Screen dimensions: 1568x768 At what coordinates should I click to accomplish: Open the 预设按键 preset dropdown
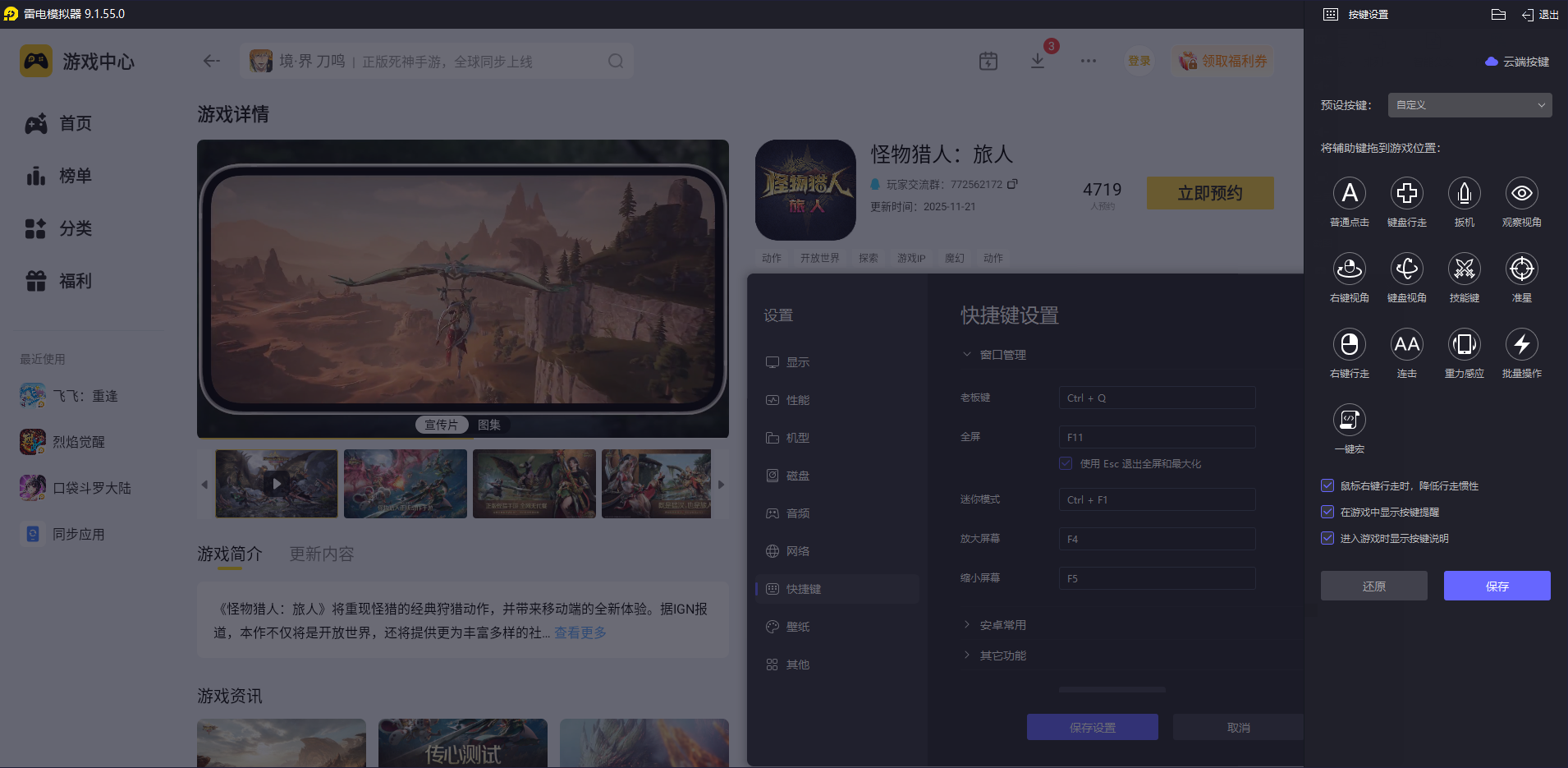tap(1469, 105)
